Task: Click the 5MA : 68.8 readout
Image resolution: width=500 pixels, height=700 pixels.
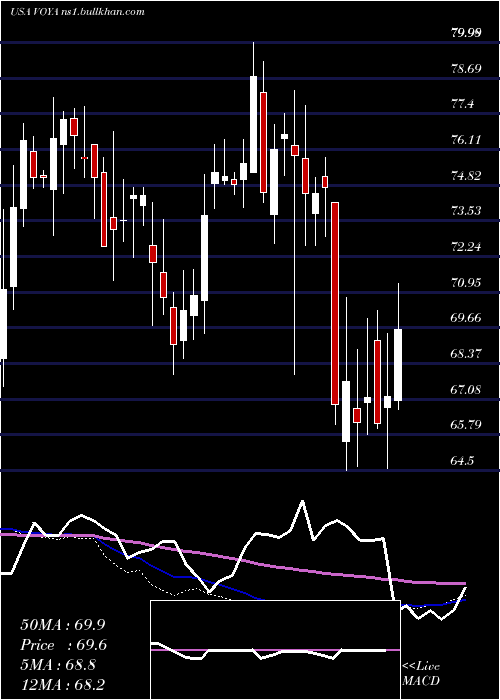Action: point(58,664)
